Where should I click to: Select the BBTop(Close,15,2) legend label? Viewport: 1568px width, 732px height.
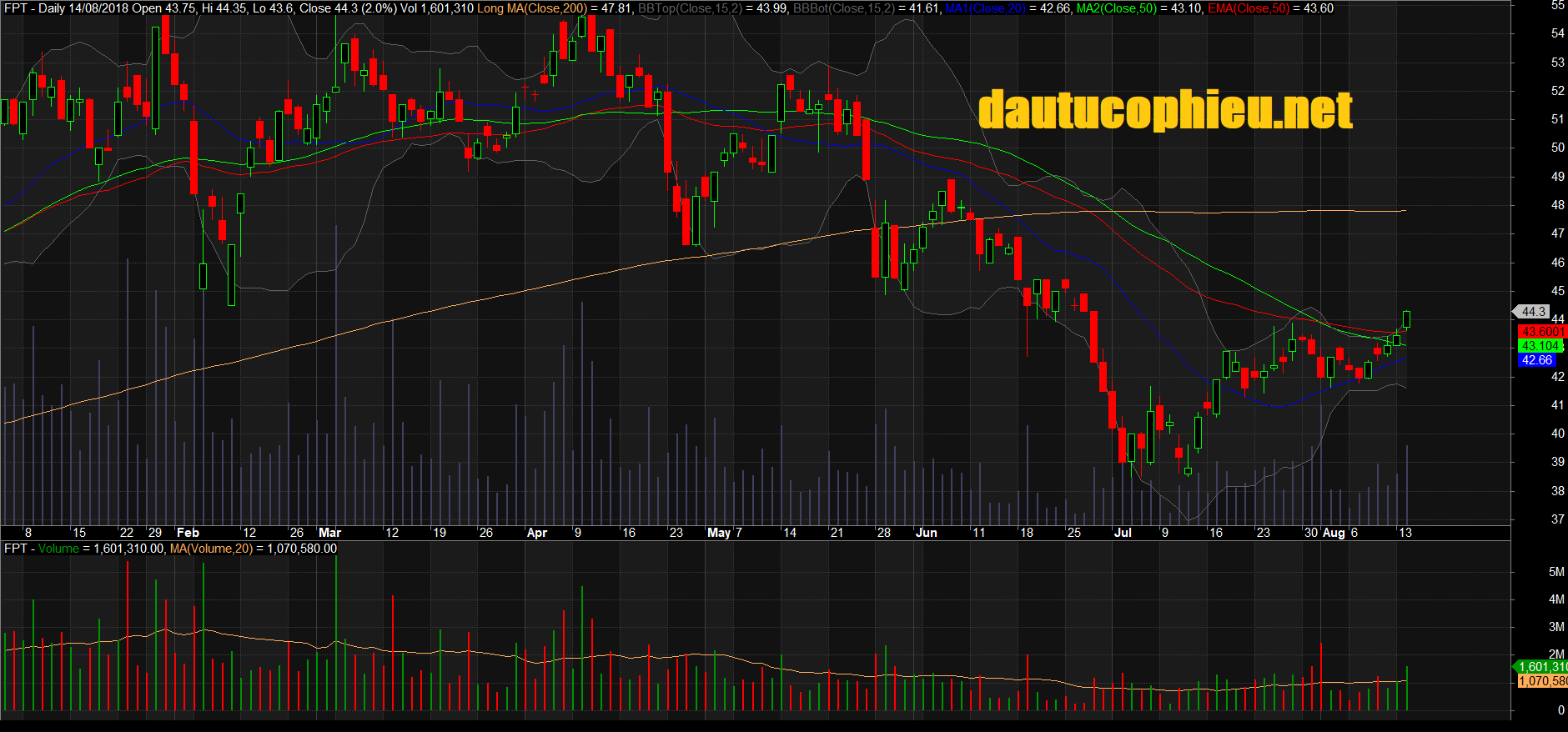point(689,8)
